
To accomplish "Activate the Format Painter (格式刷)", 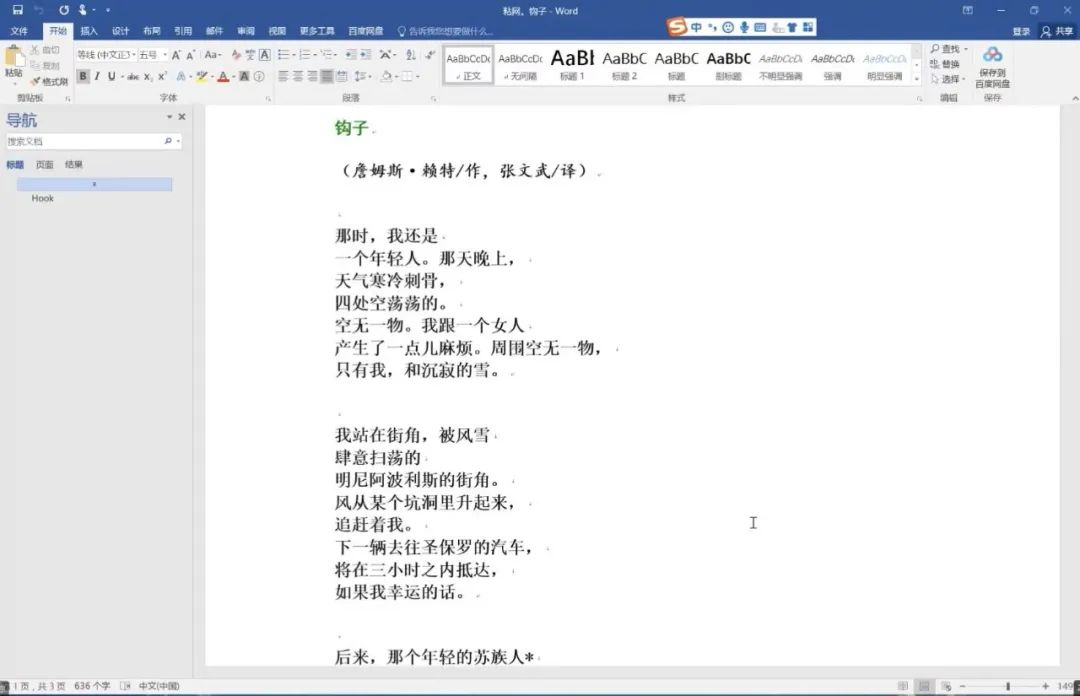I will pos(50,81).
